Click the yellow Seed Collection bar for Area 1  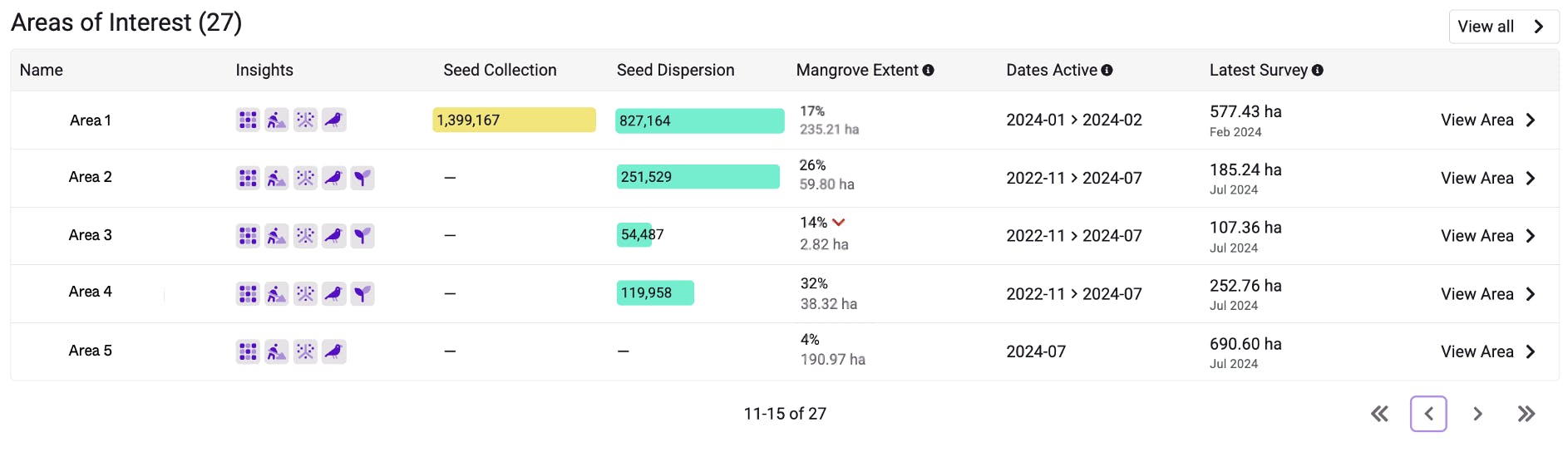coord(514,120)
